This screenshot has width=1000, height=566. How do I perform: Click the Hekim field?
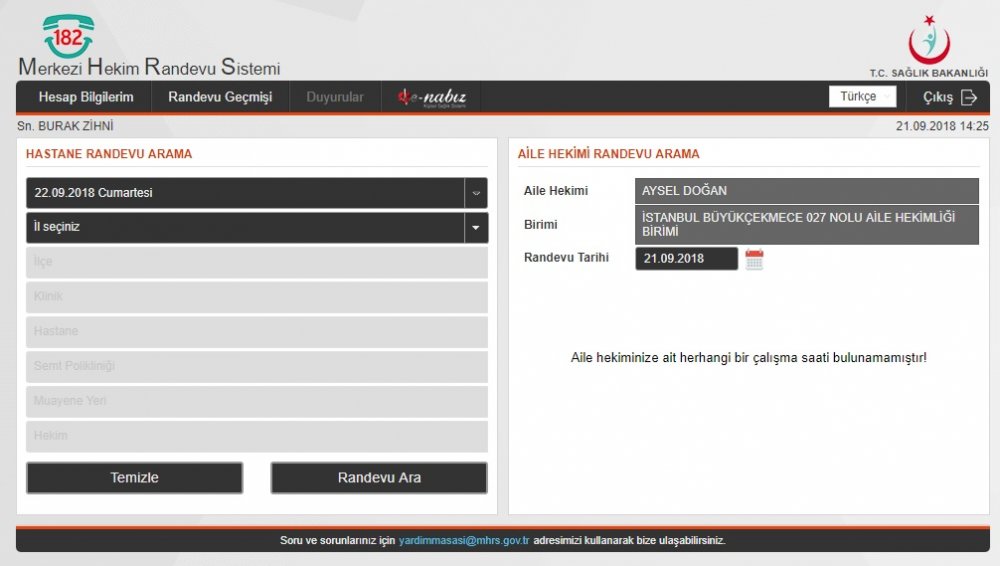coord(256,436)
